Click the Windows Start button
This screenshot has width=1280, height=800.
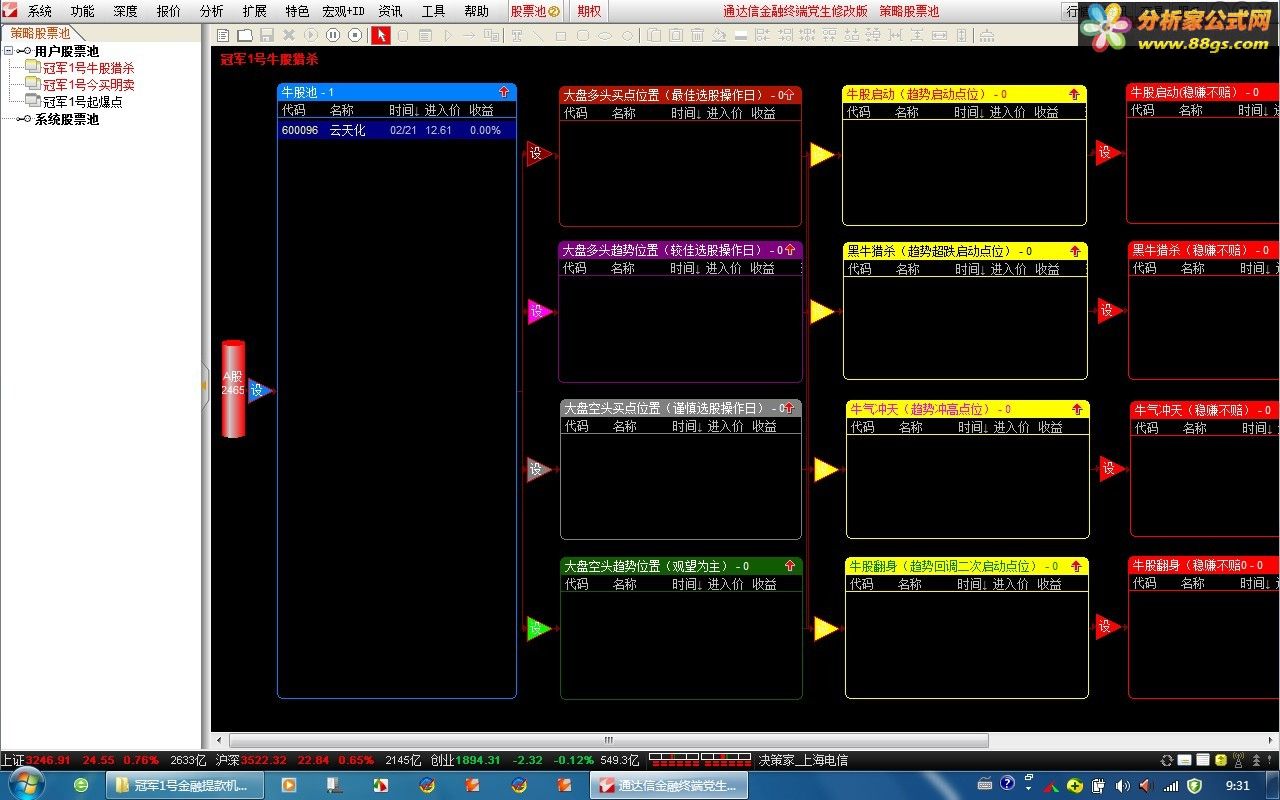point(24,784)
